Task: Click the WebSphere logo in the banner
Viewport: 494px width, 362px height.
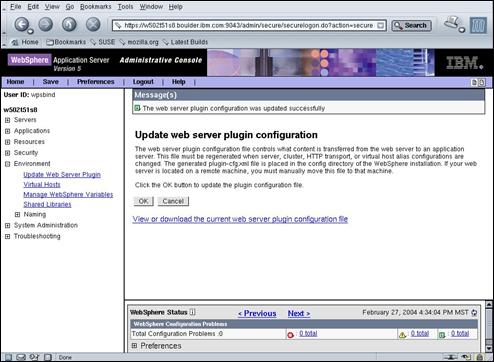Action: pos(29,60)
